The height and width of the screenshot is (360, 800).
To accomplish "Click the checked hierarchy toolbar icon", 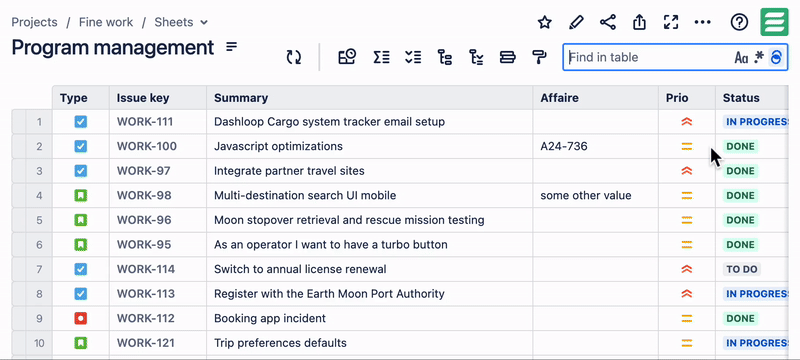I will tap(476, 57).
